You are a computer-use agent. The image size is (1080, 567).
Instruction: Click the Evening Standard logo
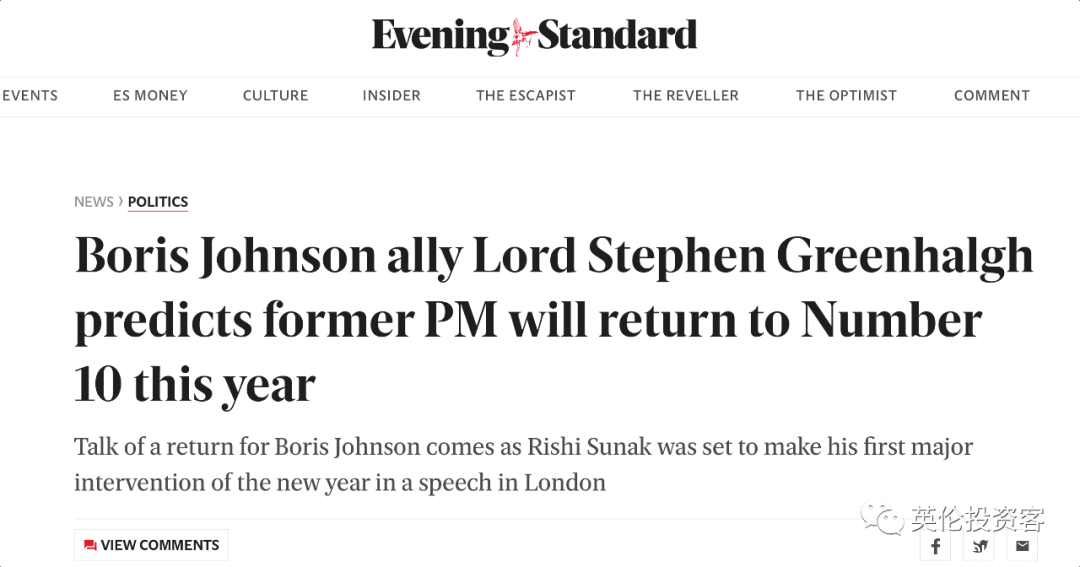coord(534,36)
